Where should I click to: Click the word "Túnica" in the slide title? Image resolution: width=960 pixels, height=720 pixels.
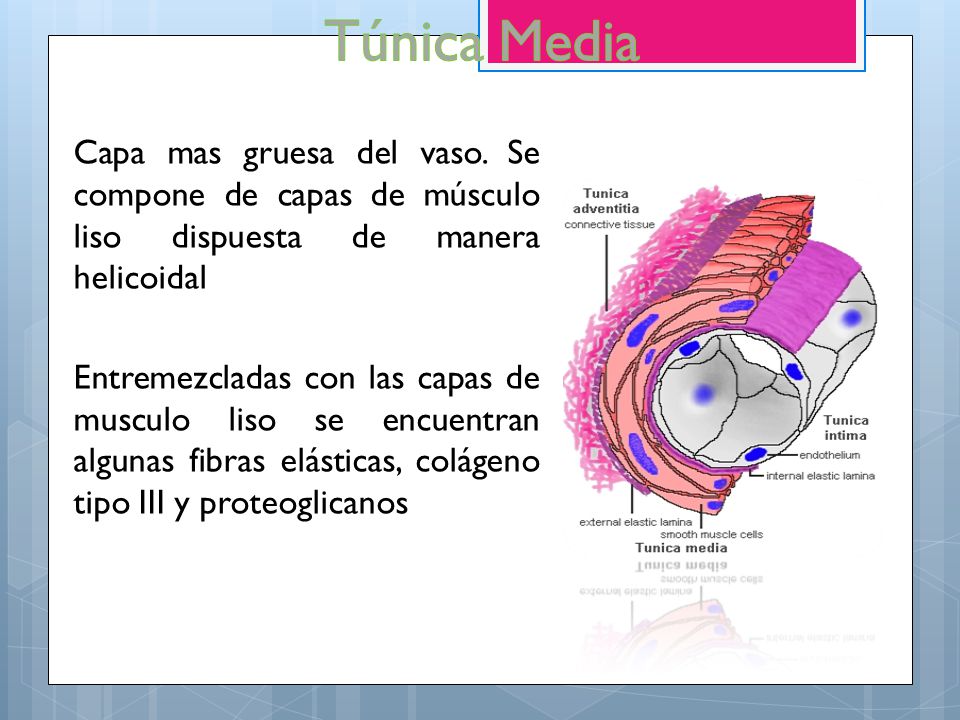point(402,41)
